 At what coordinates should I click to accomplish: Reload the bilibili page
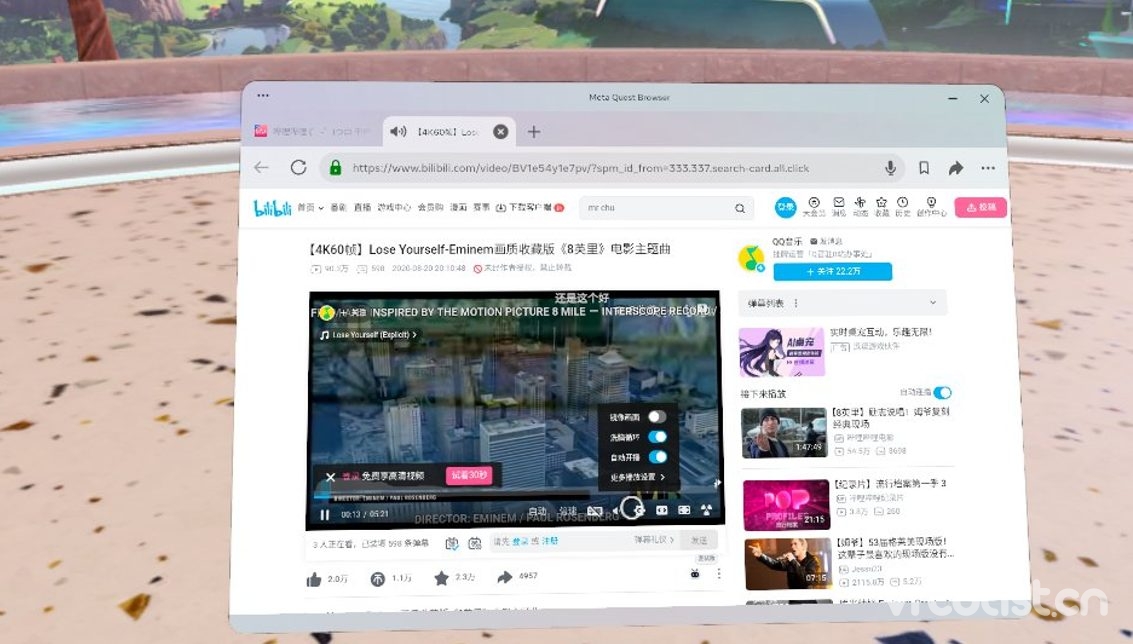(298, 168)
